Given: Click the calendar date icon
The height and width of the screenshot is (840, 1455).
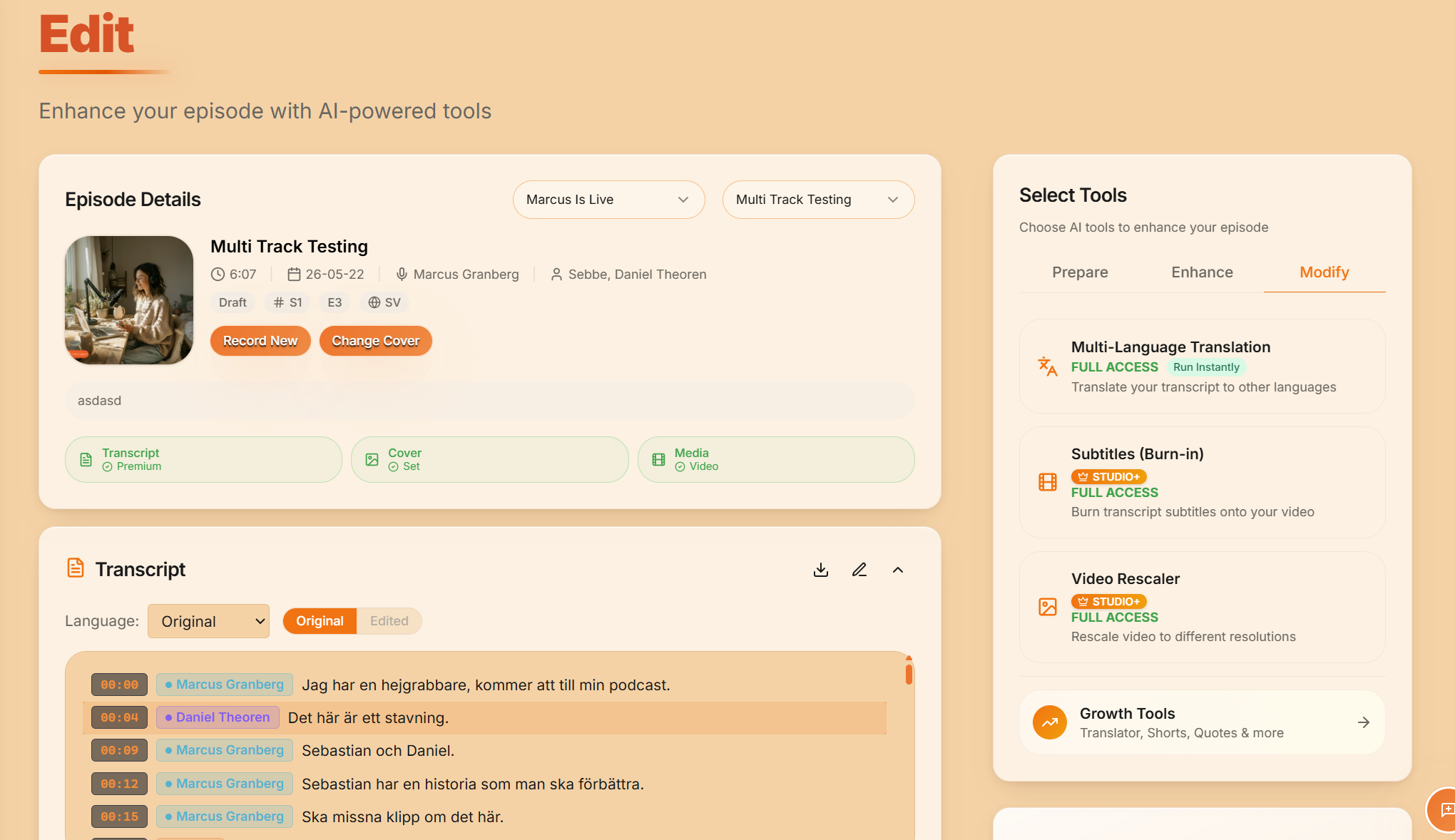Looking at the screenshot, I should 294,274.
